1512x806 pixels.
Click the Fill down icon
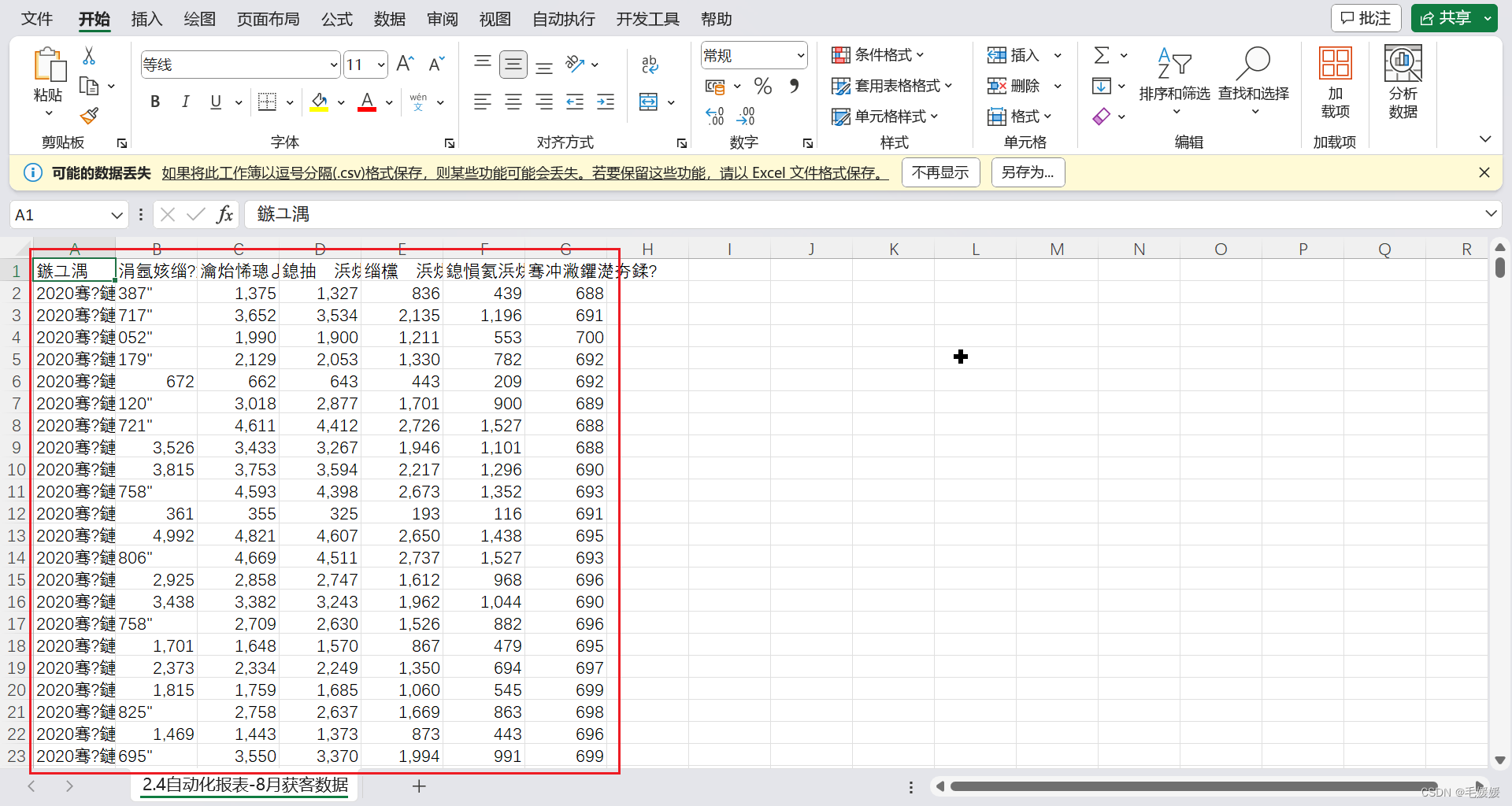(x=1102, y=86)
